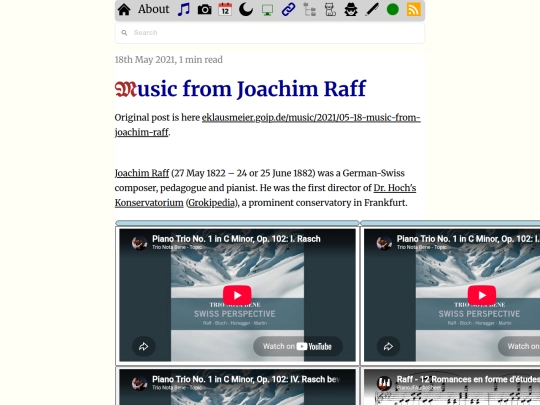Open the orange RSS feed icon
Image resolution: width=540 pixels, height=405 pixels.
(x=414, y=10)
